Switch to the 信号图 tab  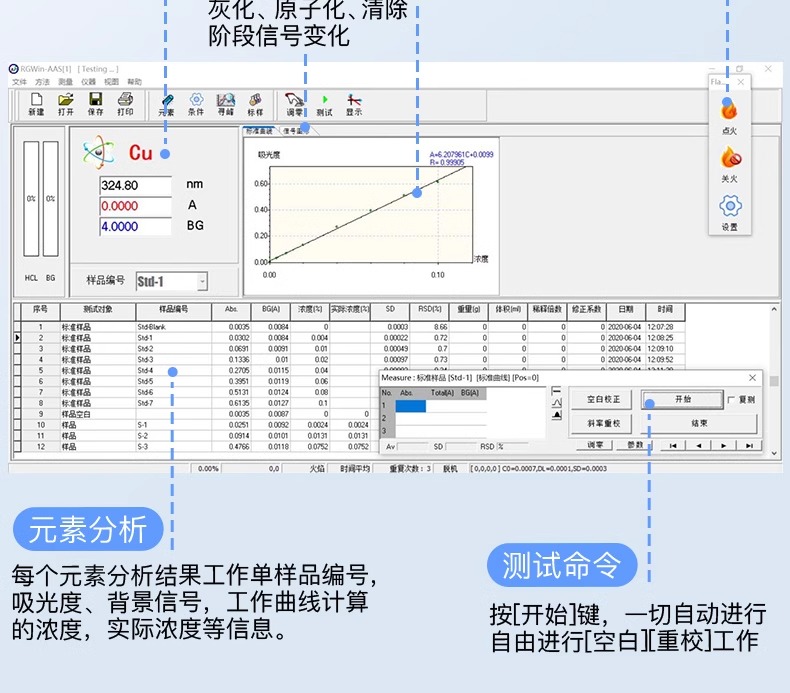pyautogui.click(x=295, y=130)
